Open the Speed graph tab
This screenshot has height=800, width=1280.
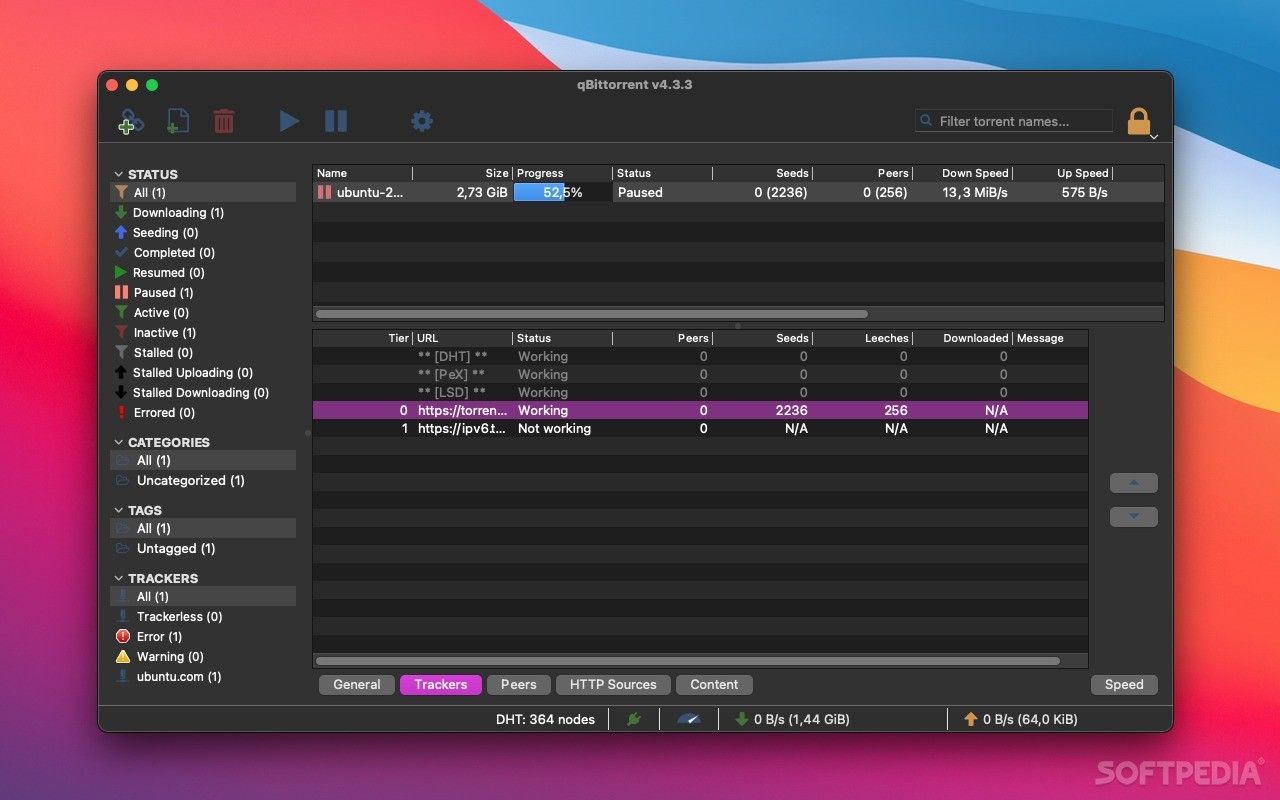[x=1124, y=685]
